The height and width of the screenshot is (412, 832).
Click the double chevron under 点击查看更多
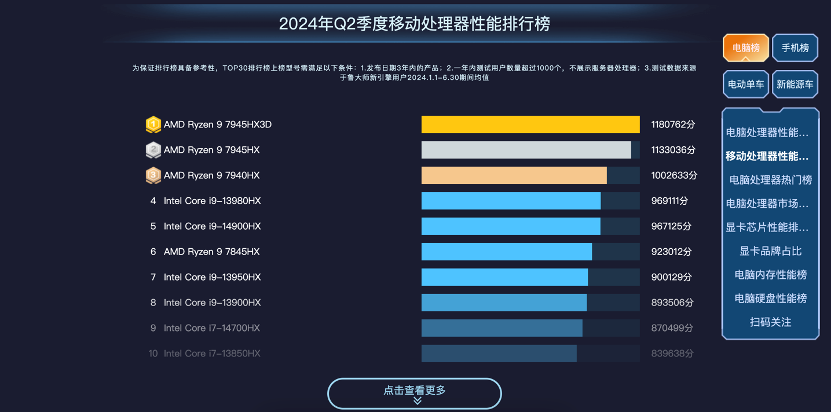pyautogui.click(x=417, y=401)
